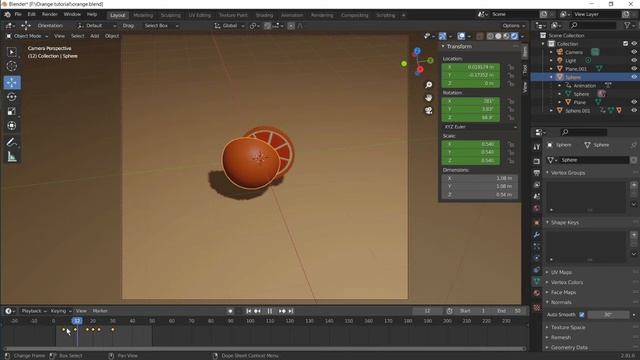
Task: Click the viewport zoom magnifier icon
Action: click(429, 85)
